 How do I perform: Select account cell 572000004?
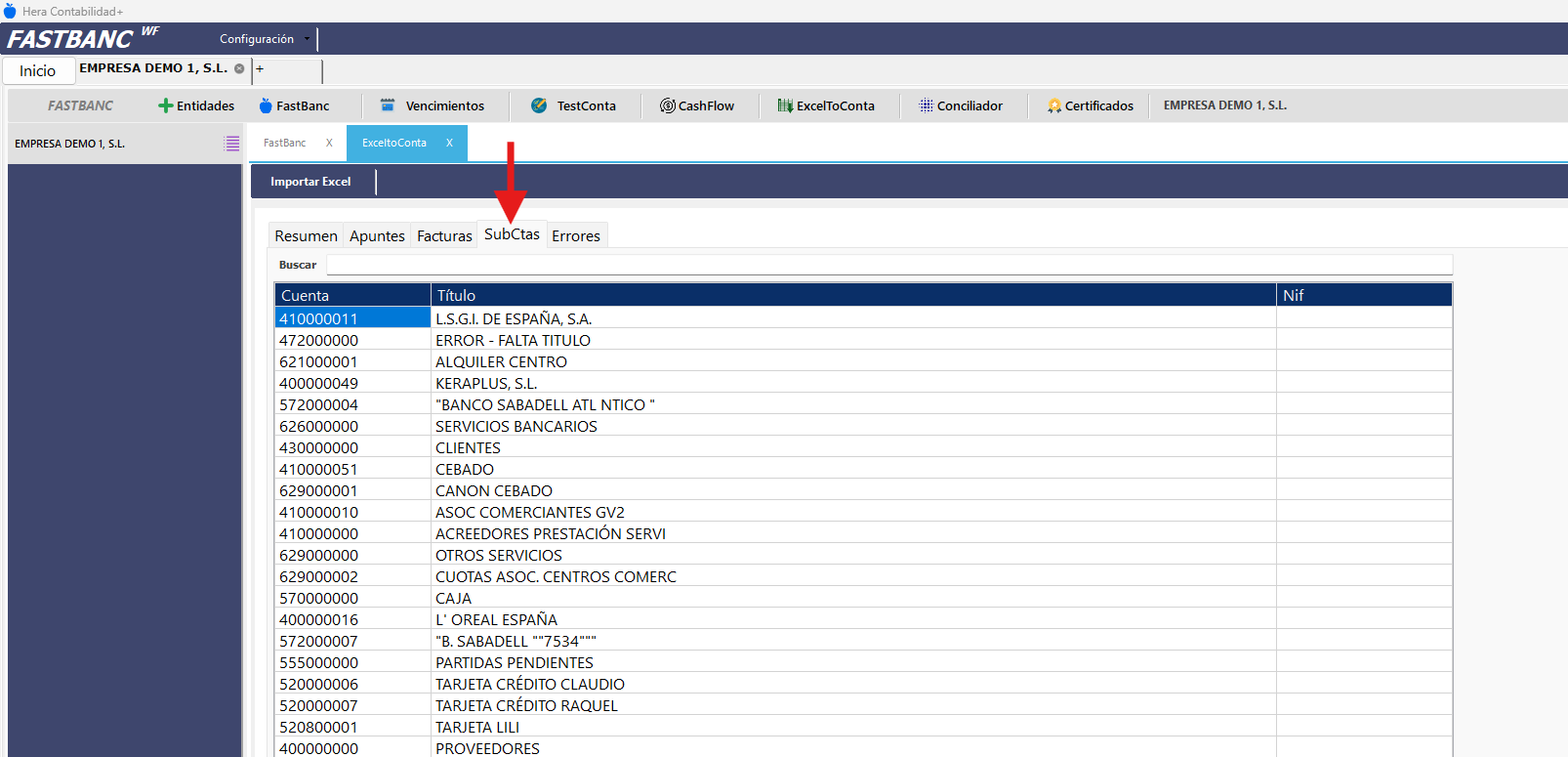pos(352,404)
